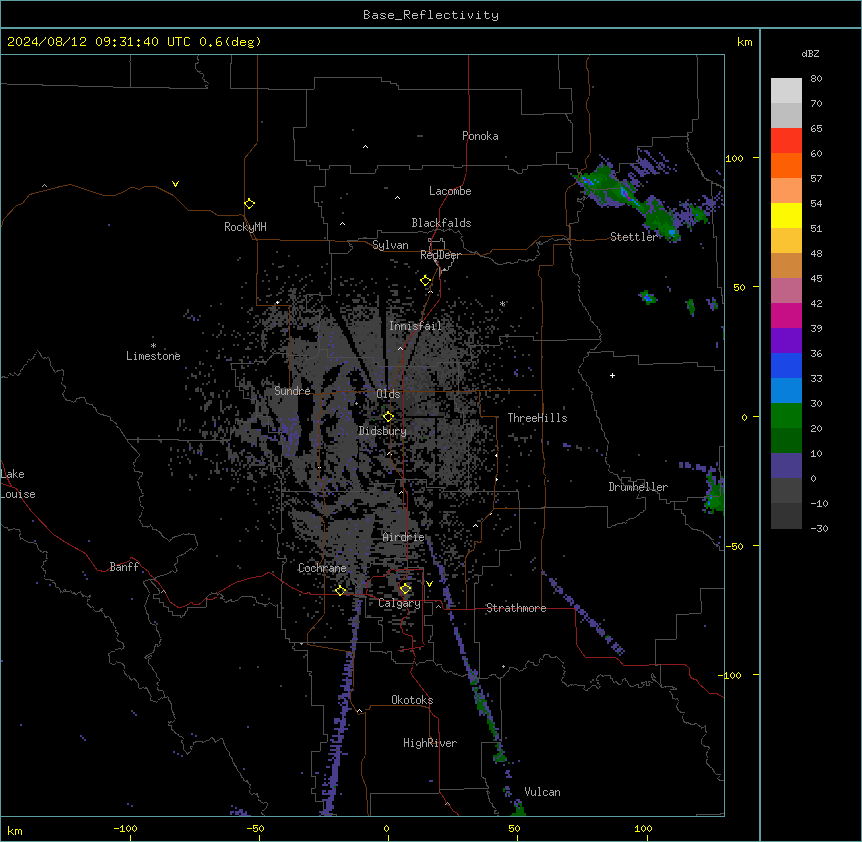Select the magenta 39-42 dBZ legend swatch

[786, 315]
